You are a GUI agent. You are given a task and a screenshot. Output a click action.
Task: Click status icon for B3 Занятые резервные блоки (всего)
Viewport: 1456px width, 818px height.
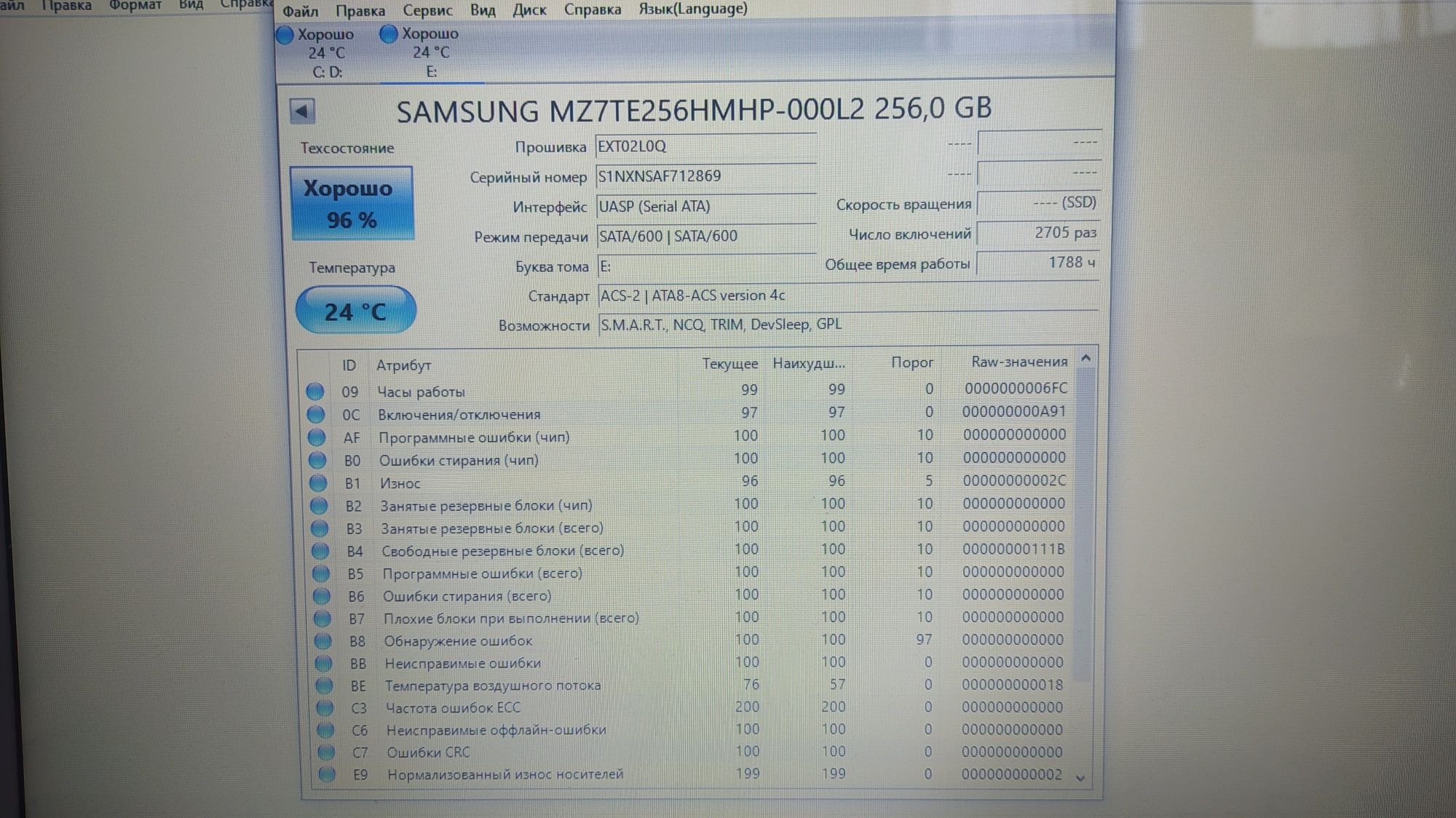click(320, 528)
